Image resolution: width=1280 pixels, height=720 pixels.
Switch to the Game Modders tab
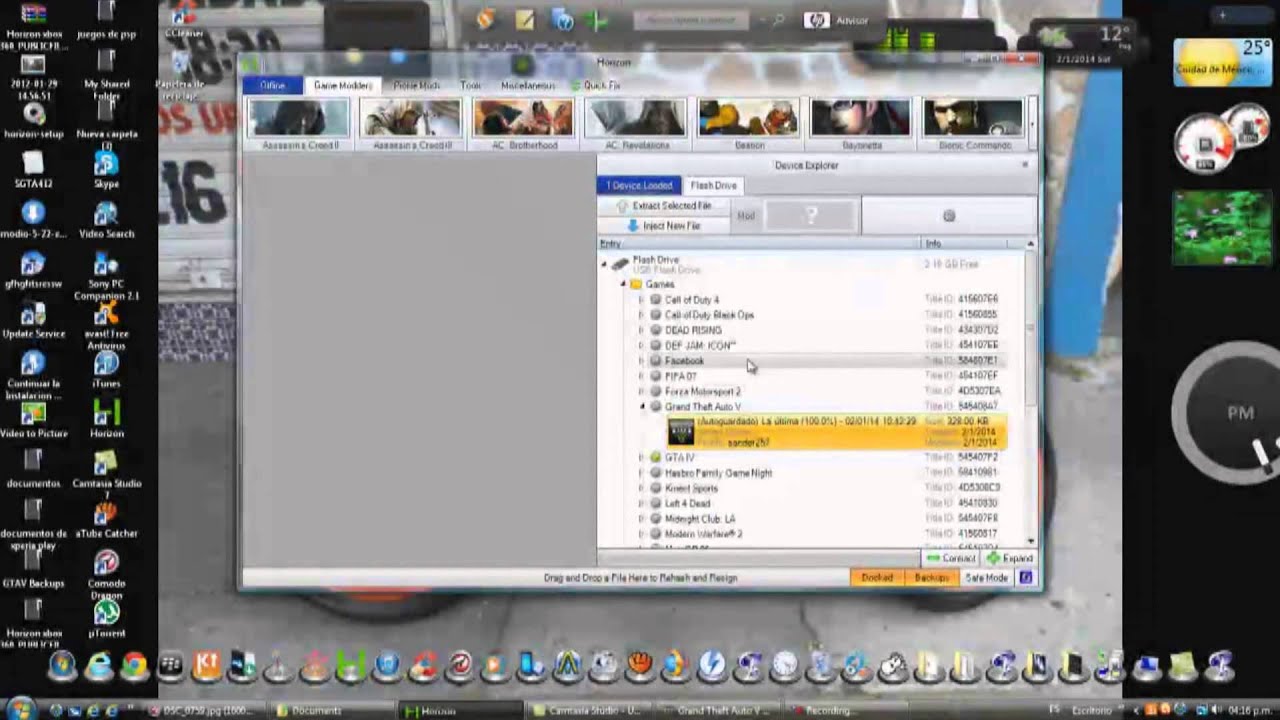[x=342, y=86]
